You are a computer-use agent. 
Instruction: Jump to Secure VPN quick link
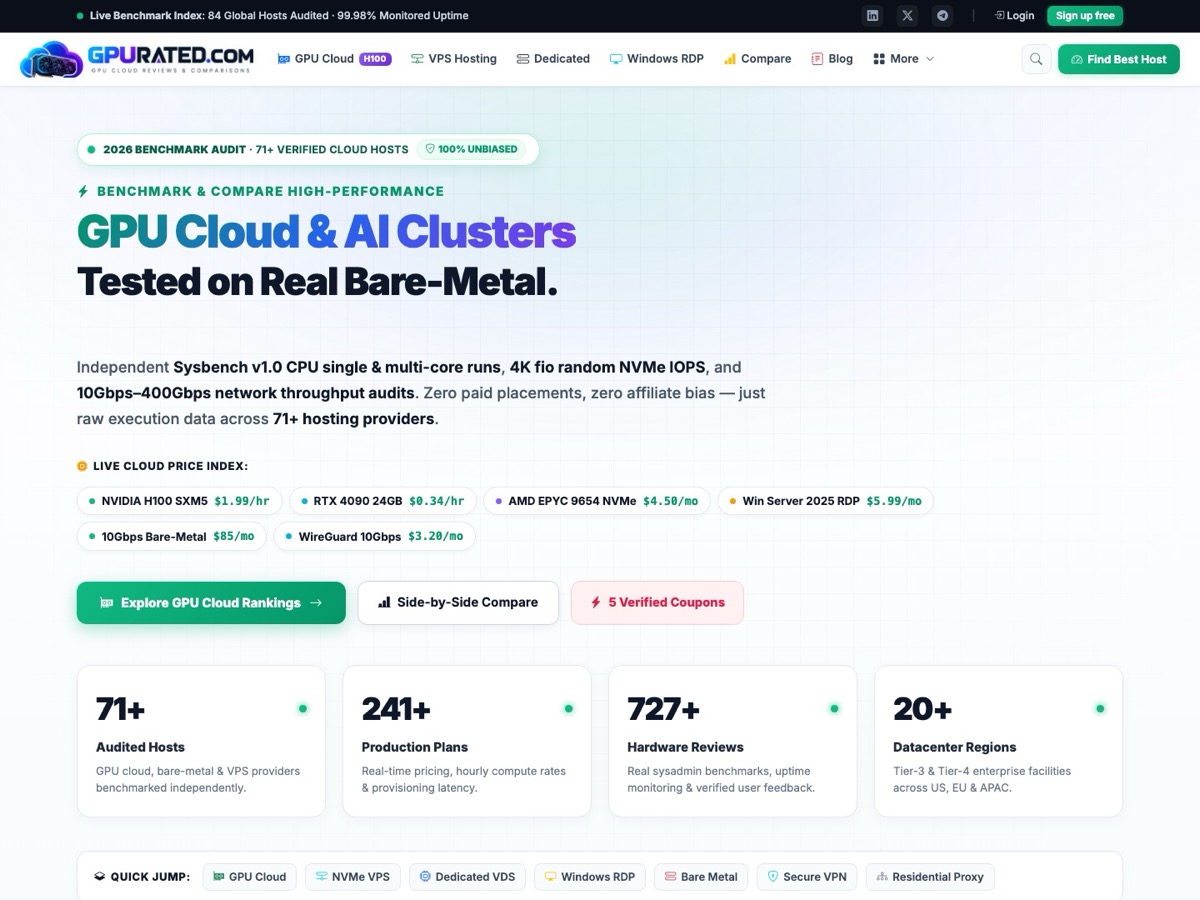coord(807,877)
